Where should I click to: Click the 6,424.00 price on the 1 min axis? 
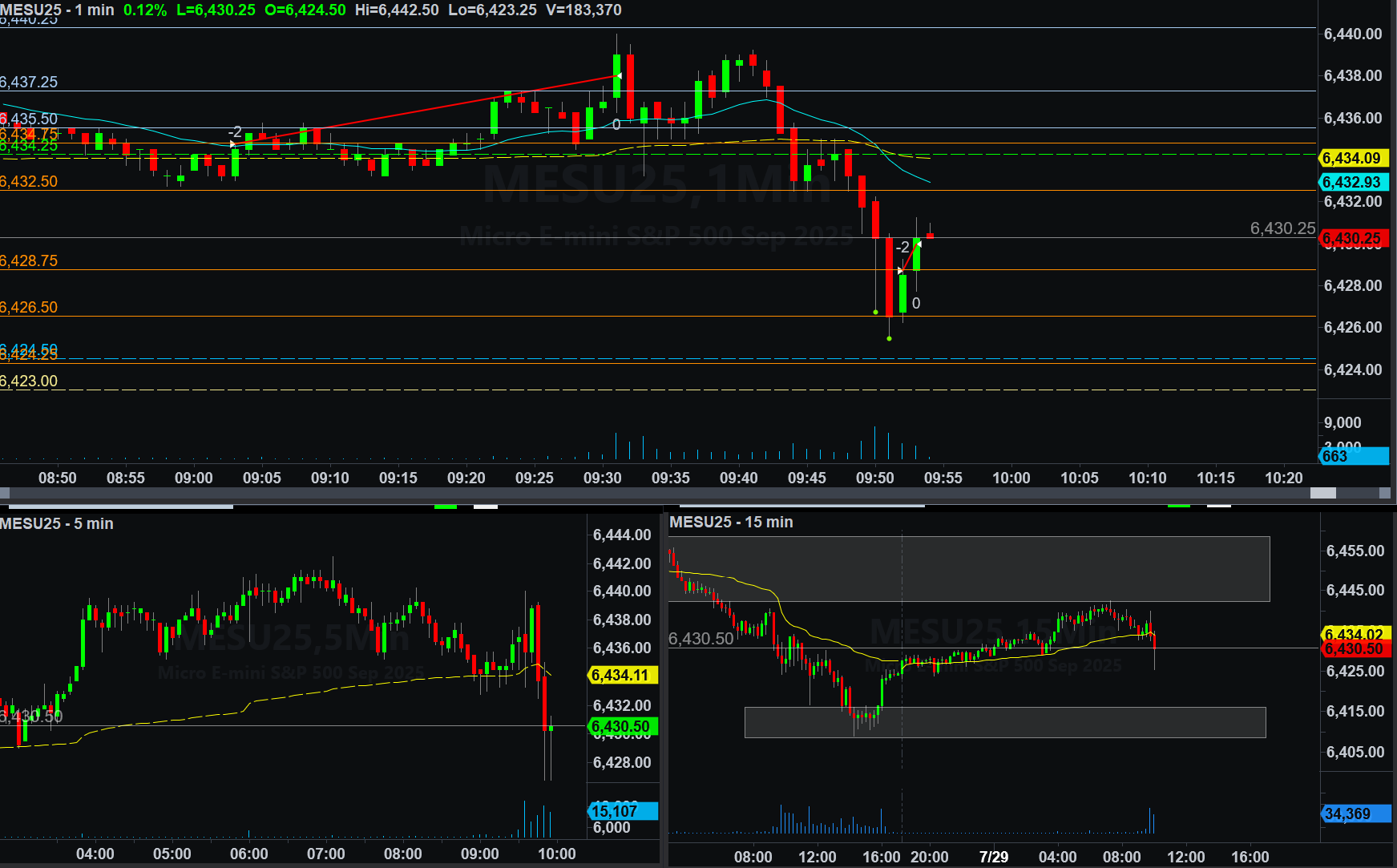1353,369
